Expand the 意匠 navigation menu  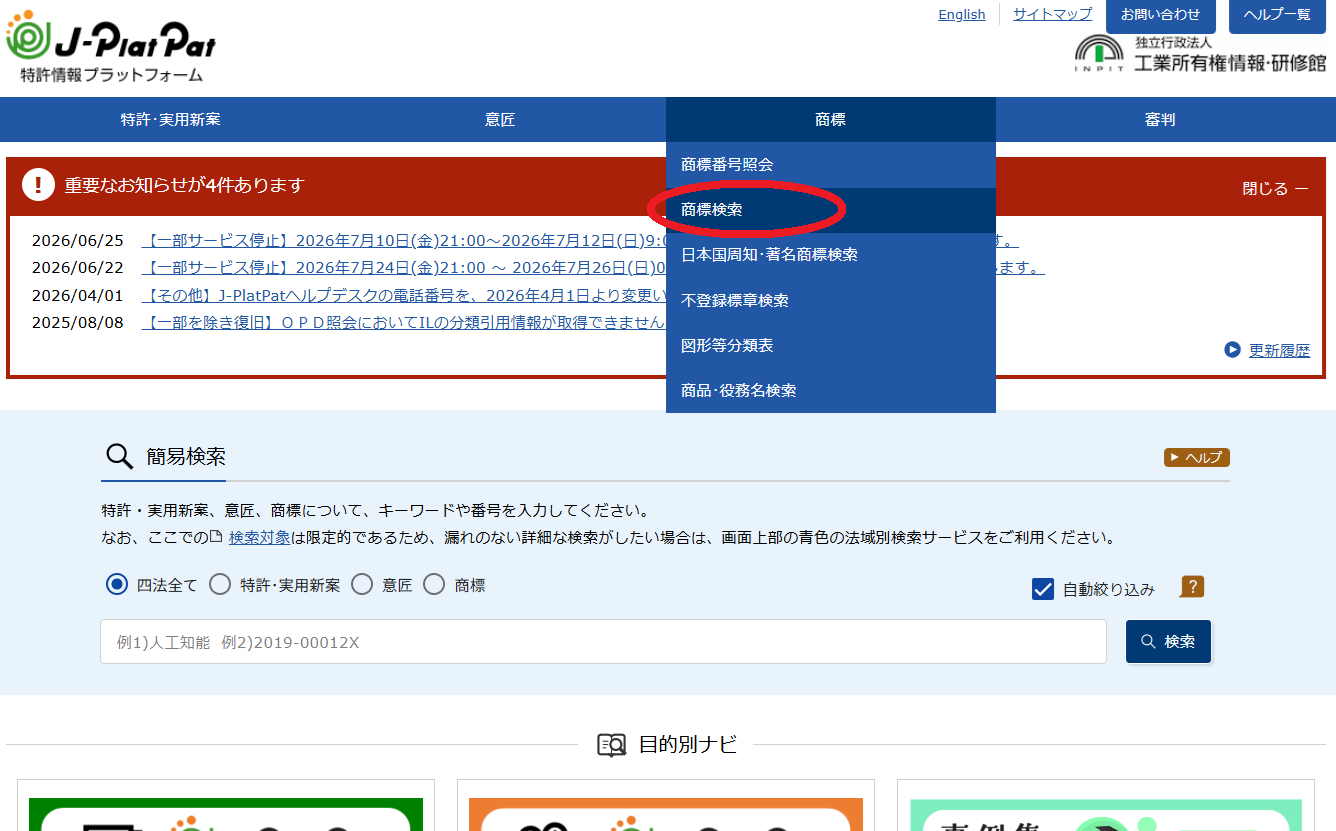pyautogui.click(x=500, y=120)
